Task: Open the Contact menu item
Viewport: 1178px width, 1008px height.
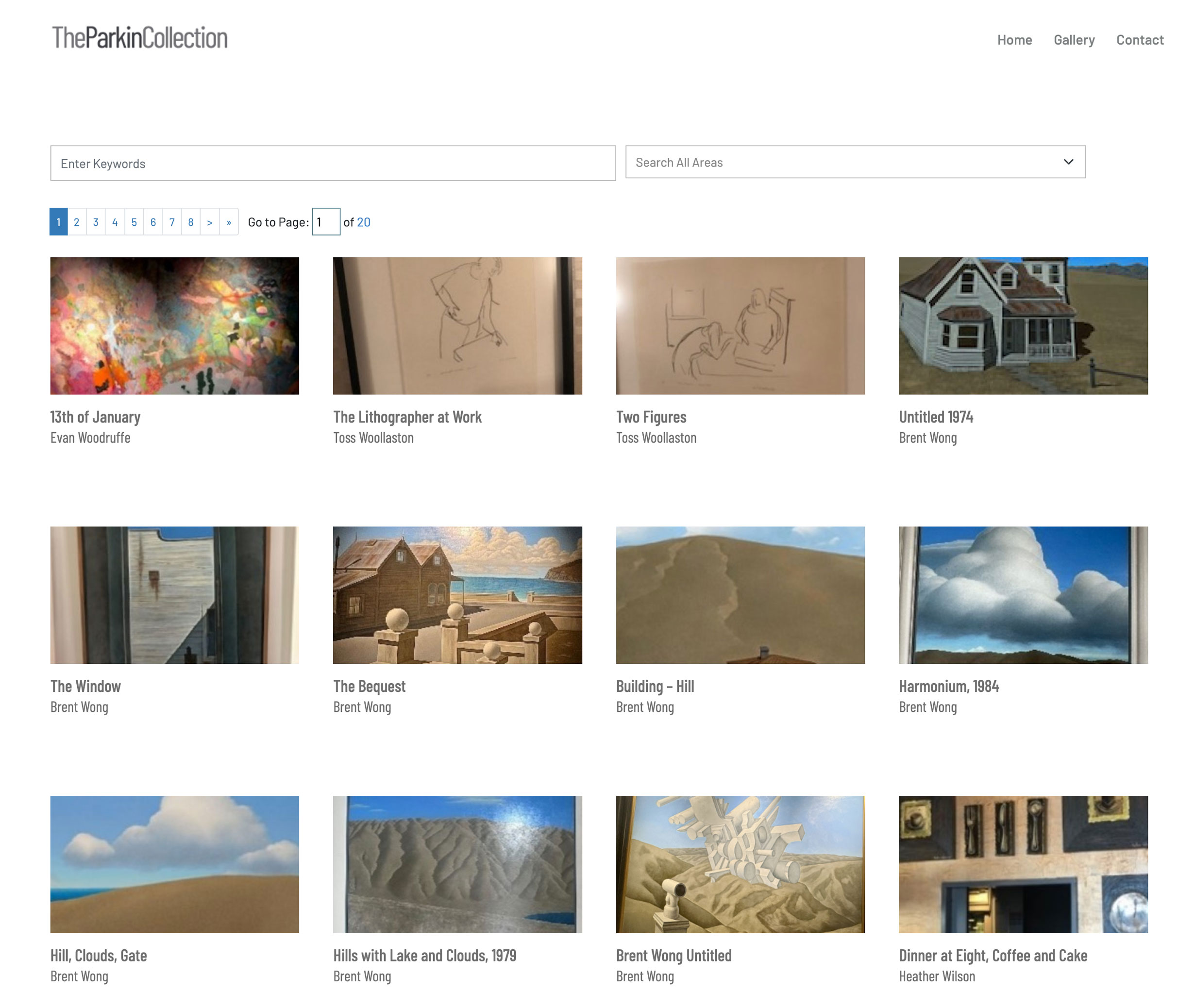Action: pos(1139,40)
